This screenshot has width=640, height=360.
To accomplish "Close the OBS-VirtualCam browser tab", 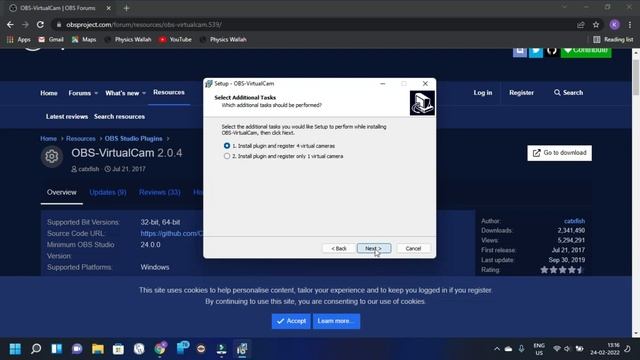I will (109, 8).
